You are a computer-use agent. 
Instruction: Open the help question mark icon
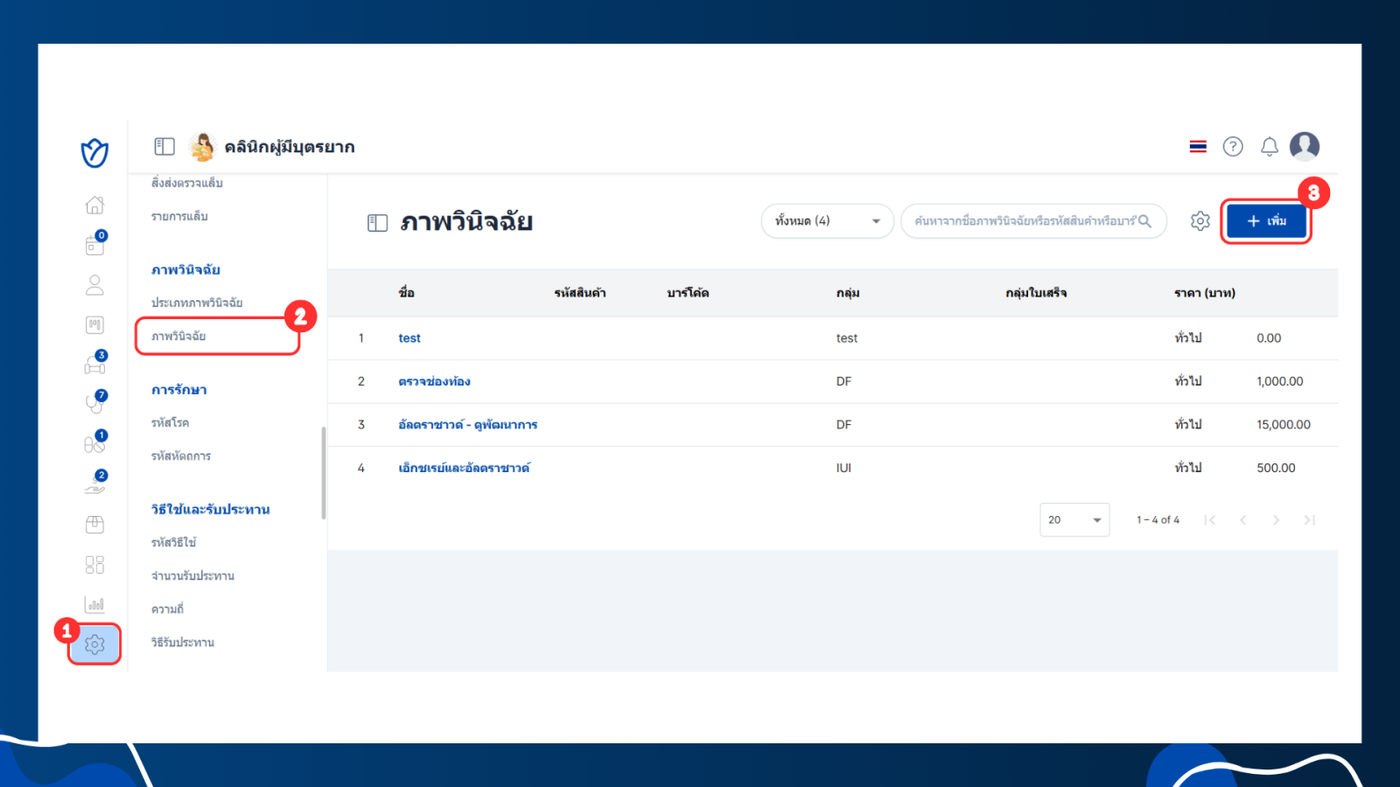tap(1233, 147)
